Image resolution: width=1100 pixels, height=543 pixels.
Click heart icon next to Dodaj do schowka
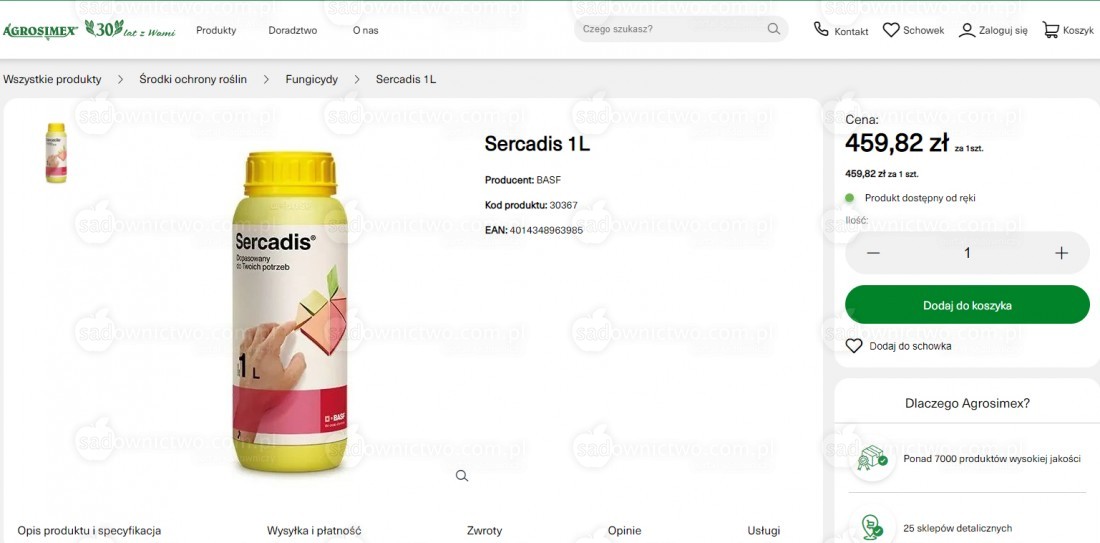click(854, 346)
